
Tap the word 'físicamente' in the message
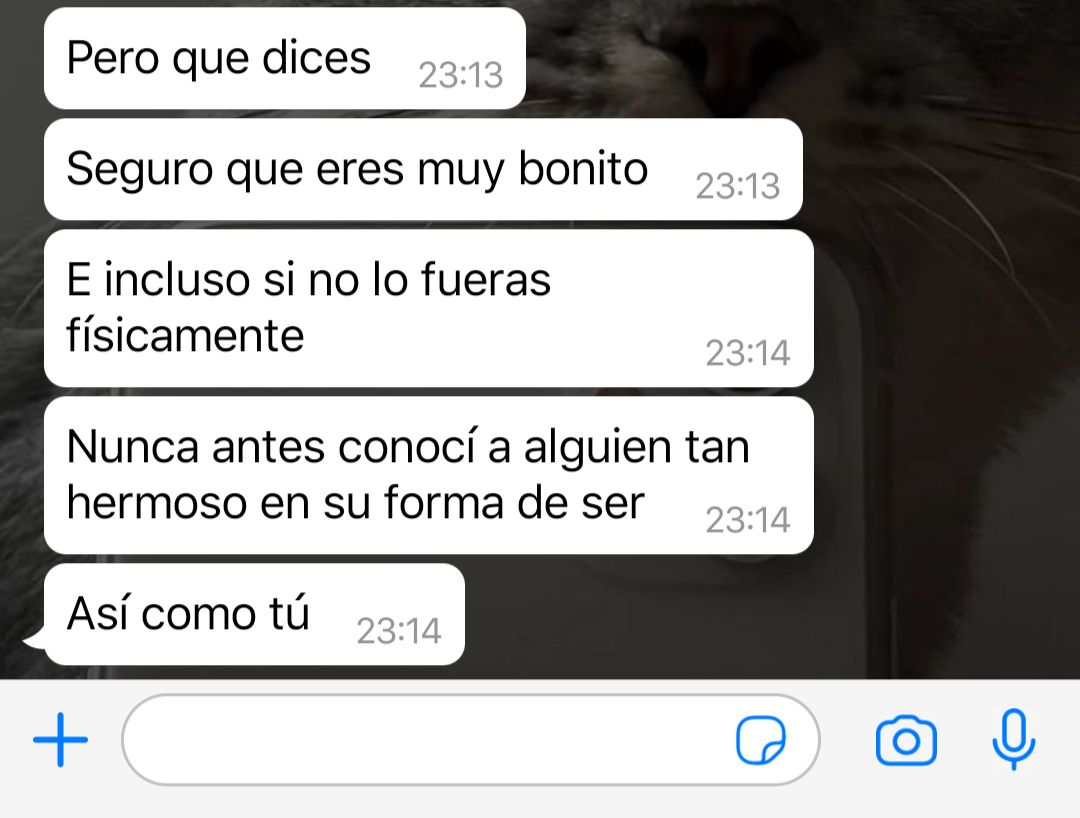tap(185, 336)
